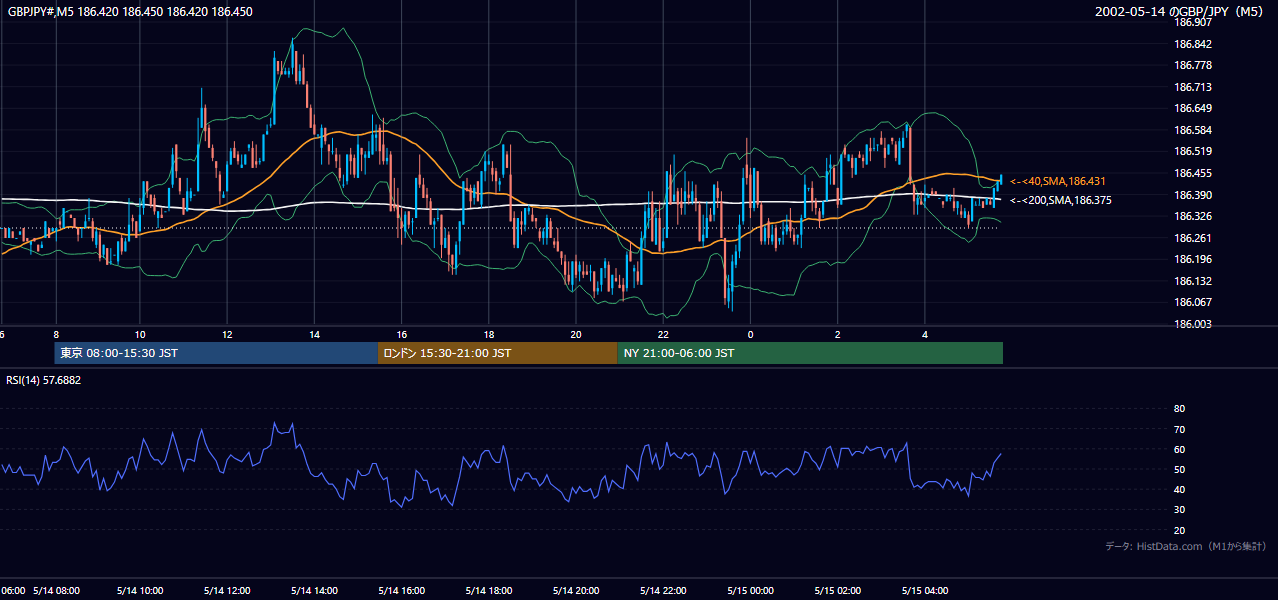Click hour label 8 on chart time axis
Screen dimensions: 1278x600
(56, 334)
